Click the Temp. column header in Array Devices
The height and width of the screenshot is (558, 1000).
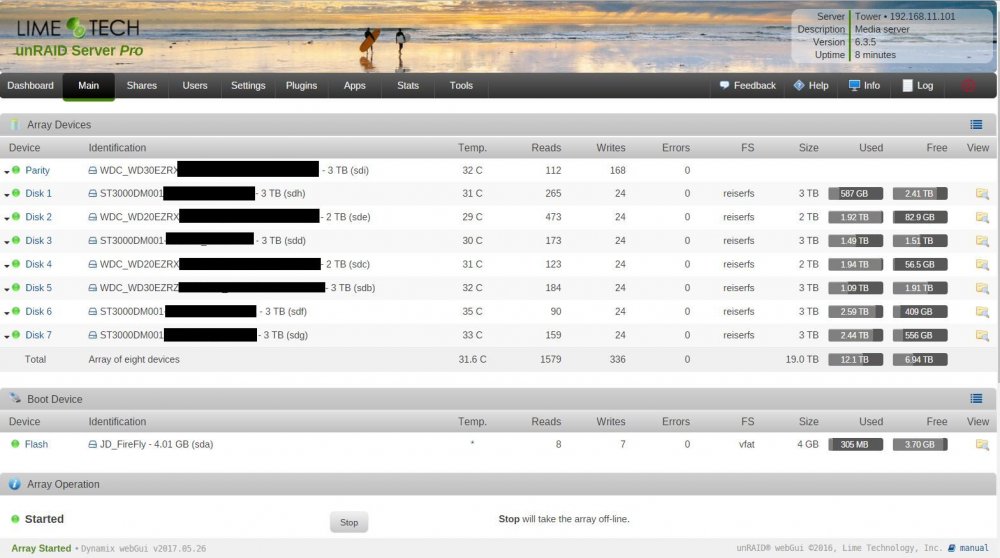(472, 148)
